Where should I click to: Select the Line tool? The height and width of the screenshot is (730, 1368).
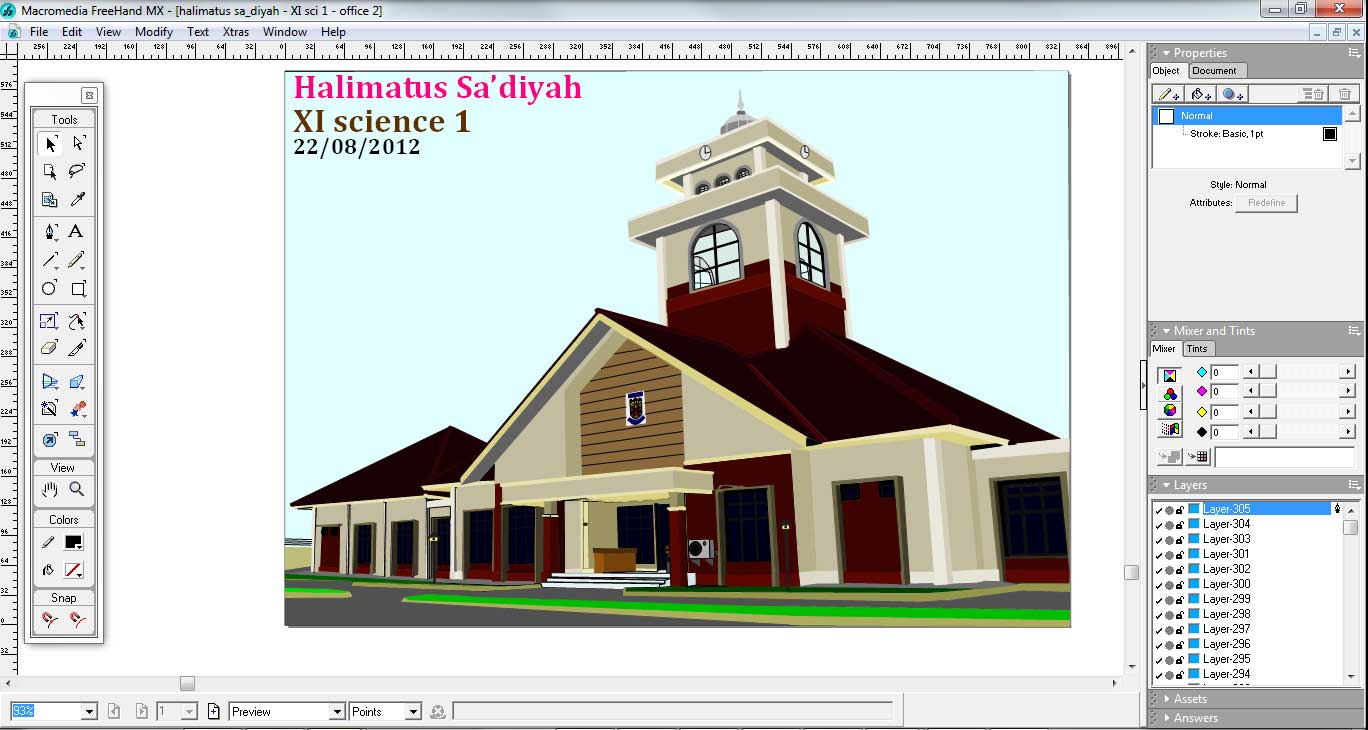(50, 260)
